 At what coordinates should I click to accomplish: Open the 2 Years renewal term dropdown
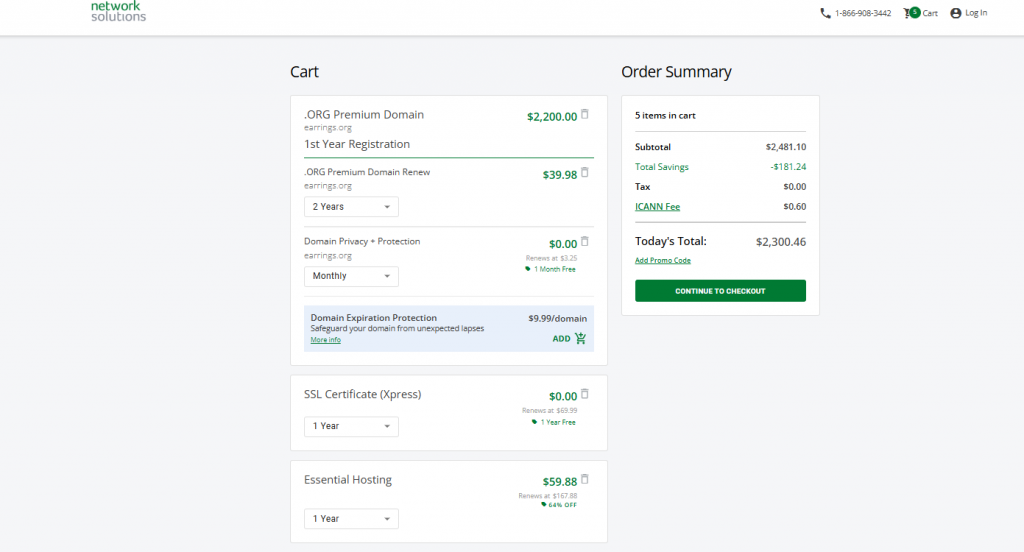pyautogui.click(x=351, y=207)
